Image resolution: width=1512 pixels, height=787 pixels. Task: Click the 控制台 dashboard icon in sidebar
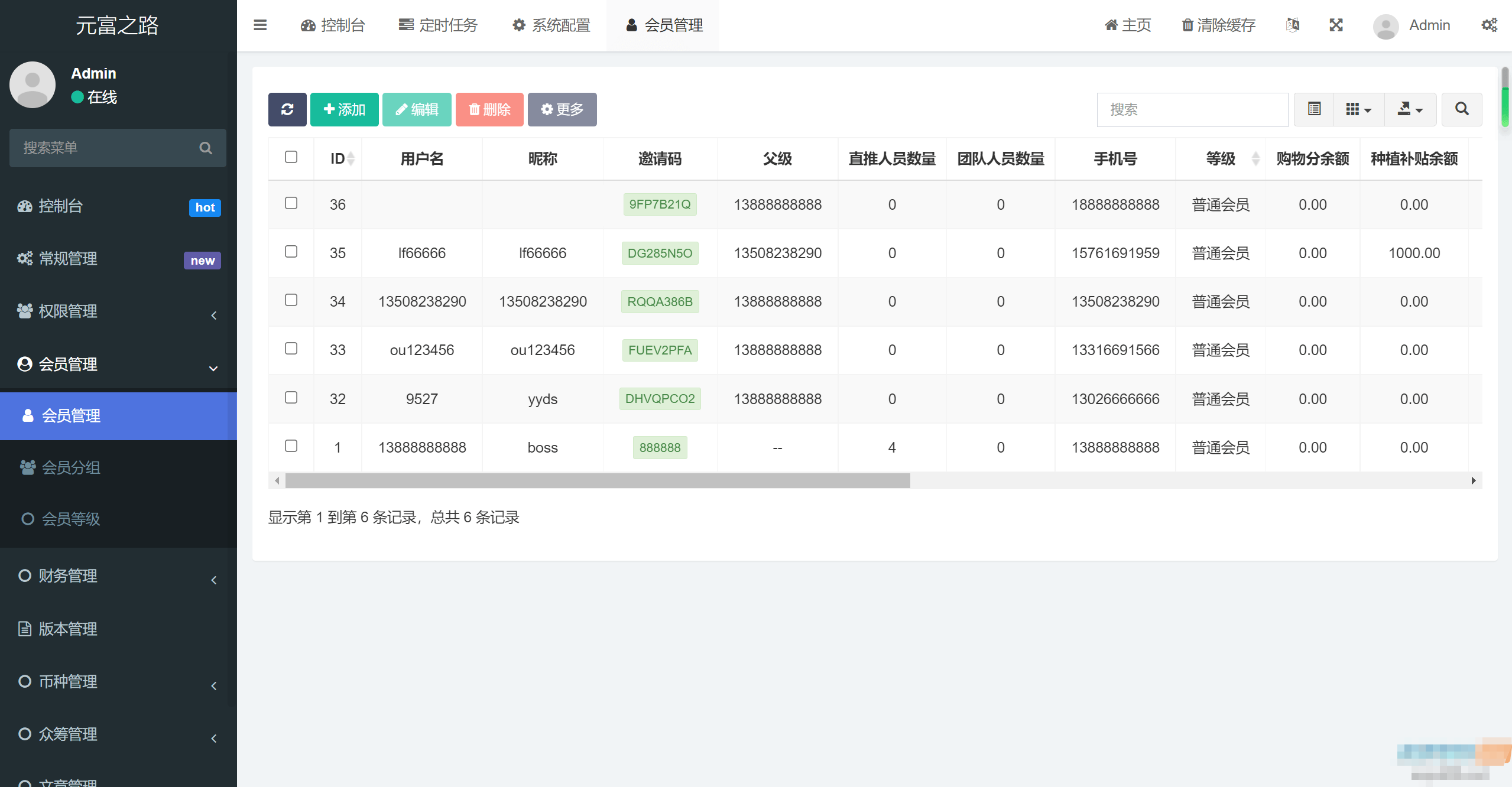click(x=25, y=206)
